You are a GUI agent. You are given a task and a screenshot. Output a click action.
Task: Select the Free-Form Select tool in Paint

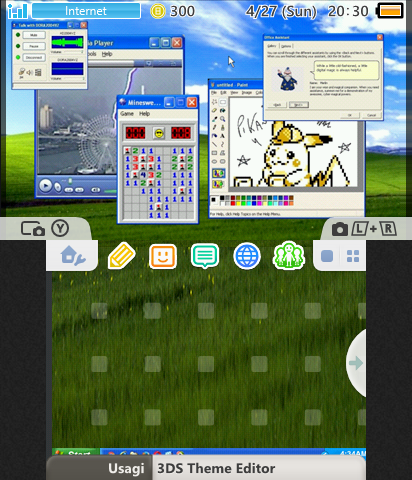click(x=214, y=102)
